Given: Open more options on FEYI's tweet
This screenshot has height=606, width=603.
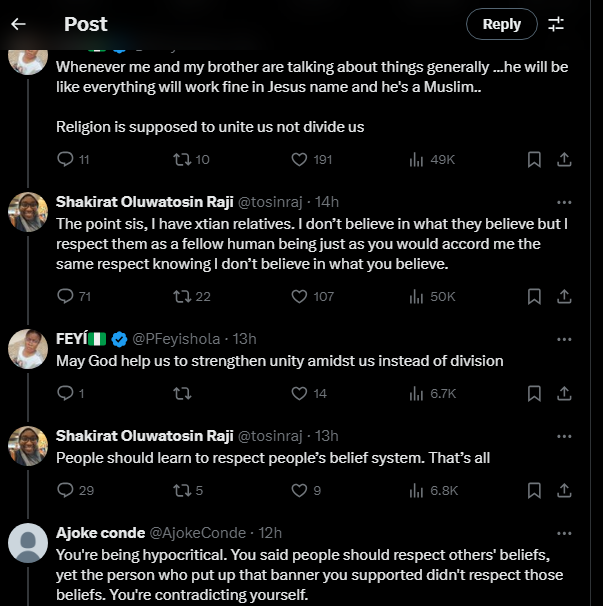Looking at the screenshot, I should [564, 338].
